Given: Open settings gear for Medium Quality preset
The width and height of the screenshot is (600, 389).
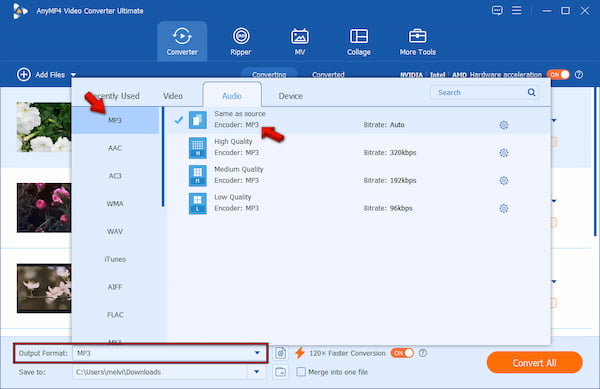Looking at the screenshot, I should coord(504,181).
